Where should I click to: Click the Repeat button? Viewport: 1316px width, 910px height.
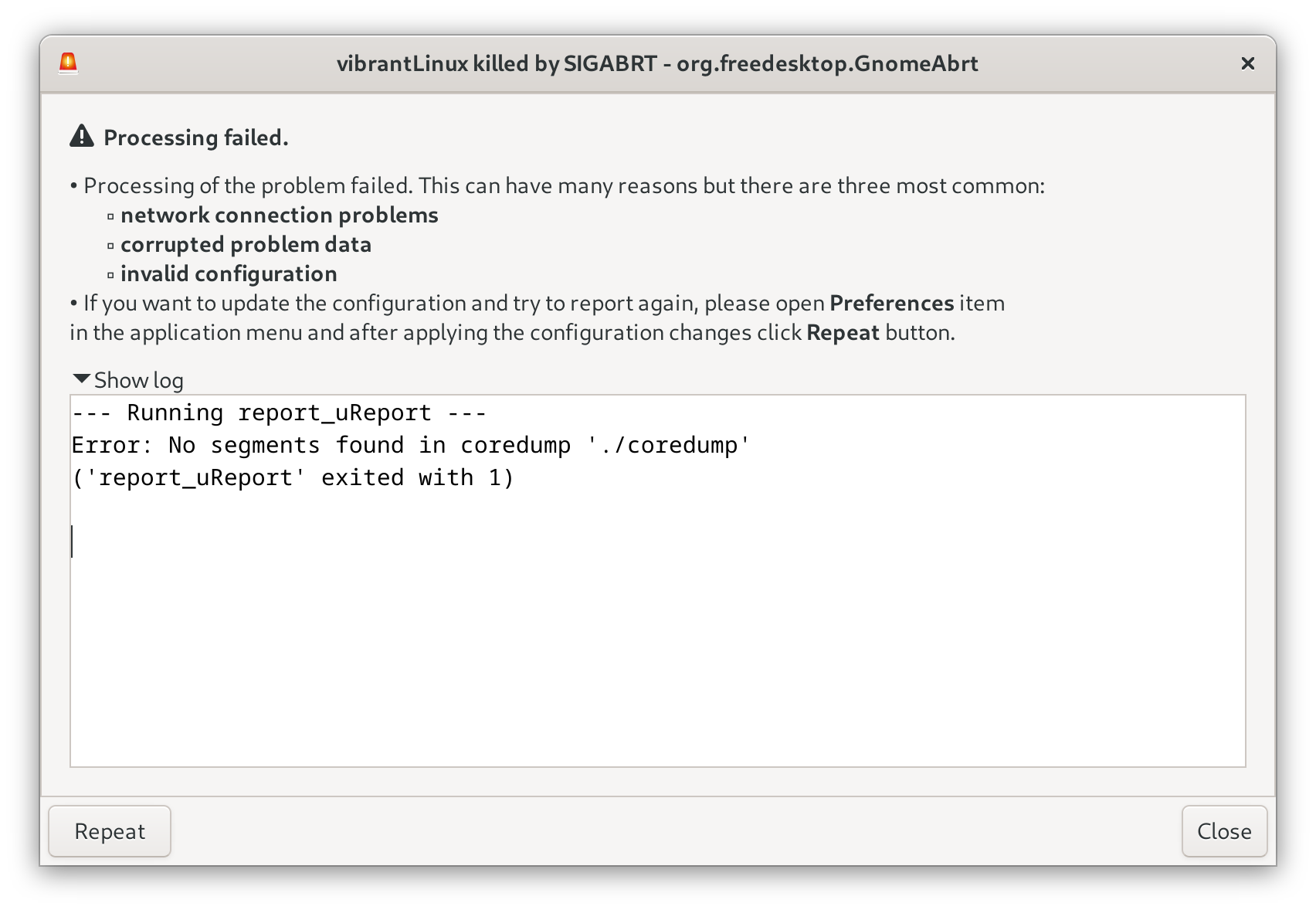coord(109,831)
